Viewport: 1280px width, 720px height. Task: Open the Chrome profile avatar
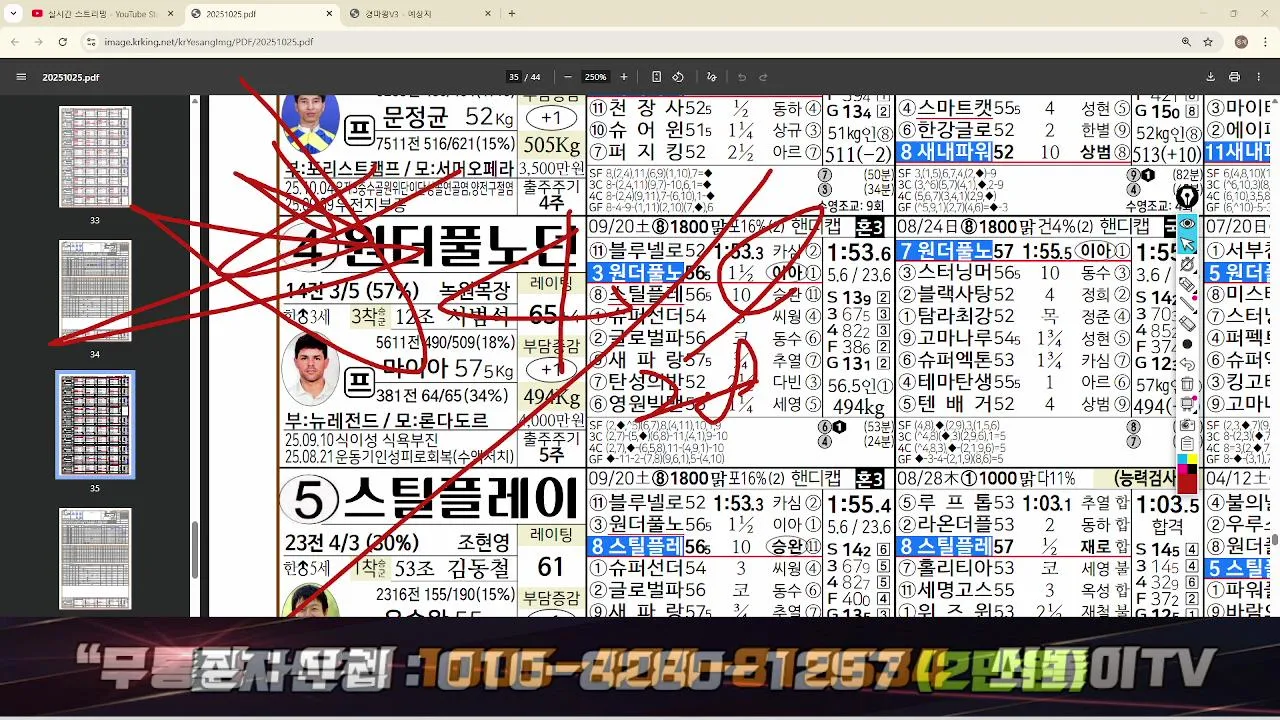[x=1241, y=42]
